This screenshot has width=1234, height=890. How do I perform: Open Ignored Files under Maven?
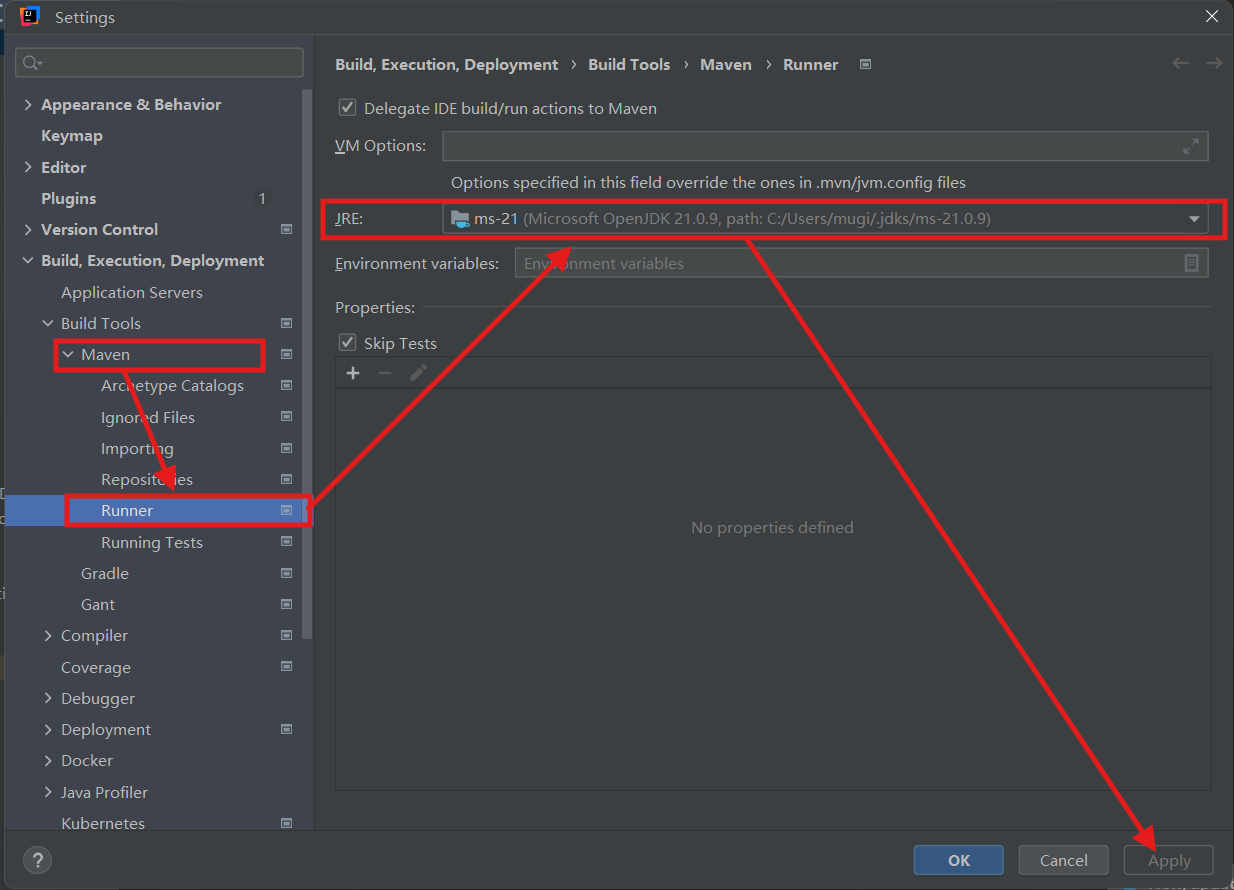coord(148,417)
